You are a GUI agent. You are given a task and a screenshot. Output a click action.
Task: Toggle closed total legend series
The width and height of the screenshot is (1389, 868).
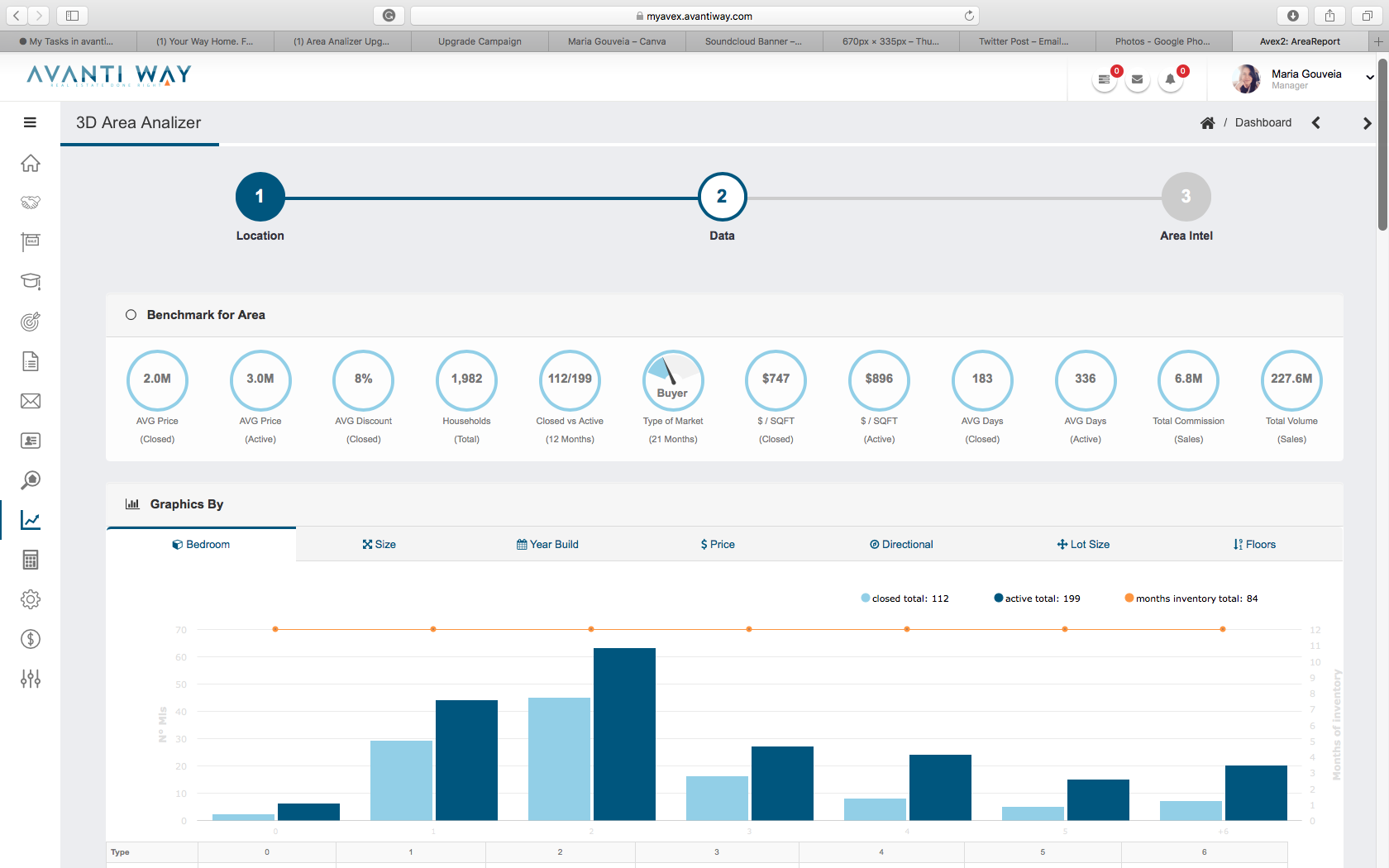(905, 599)
